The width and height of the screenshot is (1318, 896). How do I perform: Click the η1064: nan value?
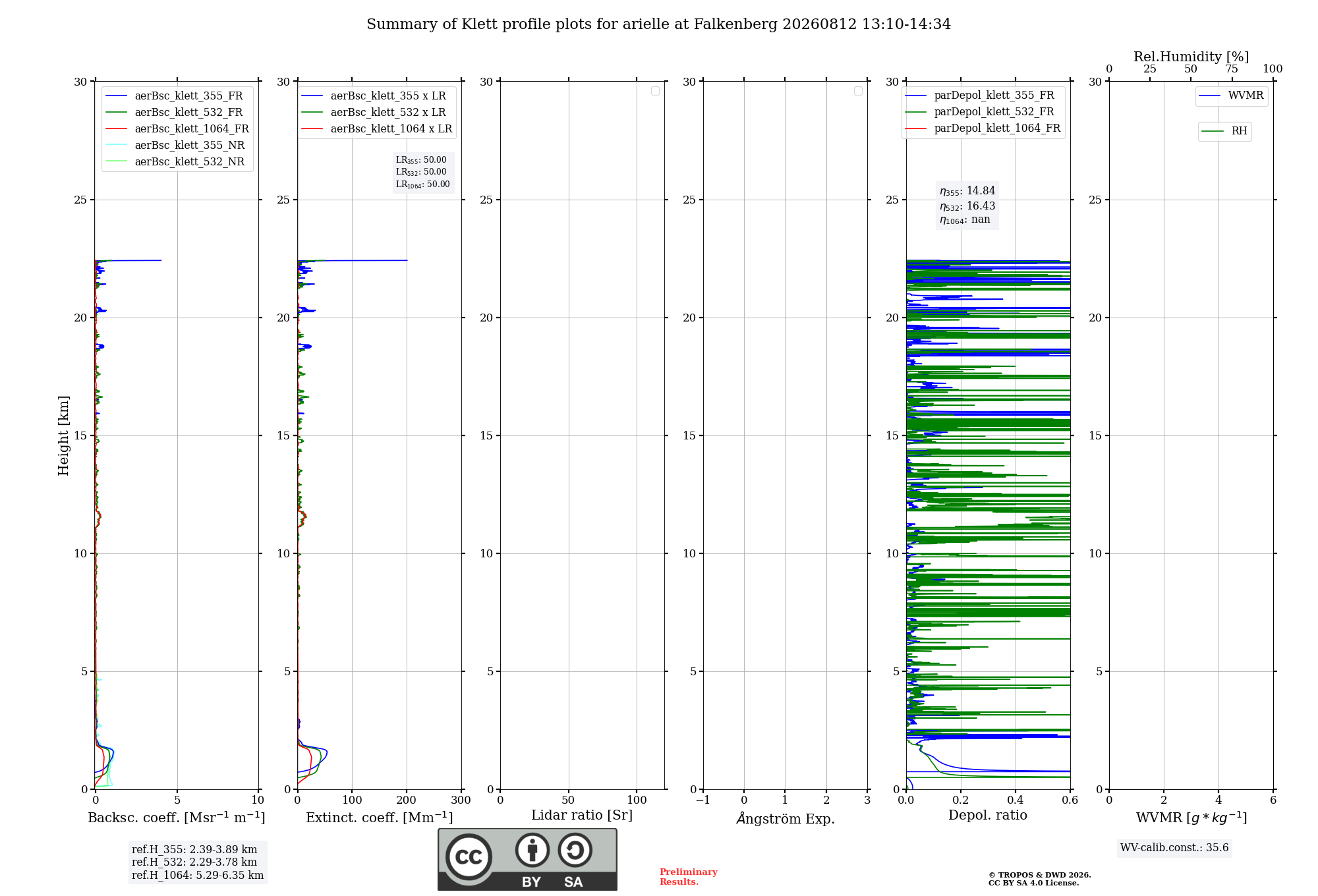coord(965,220)
